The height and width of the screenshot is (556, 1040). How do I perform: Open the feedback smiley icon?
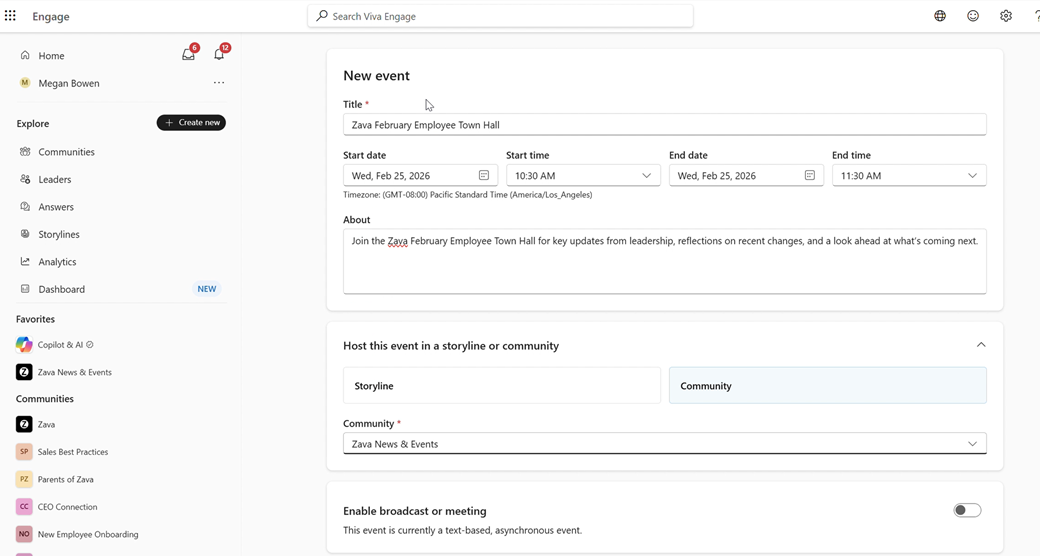pyautogui.click(x=973, y=16)
